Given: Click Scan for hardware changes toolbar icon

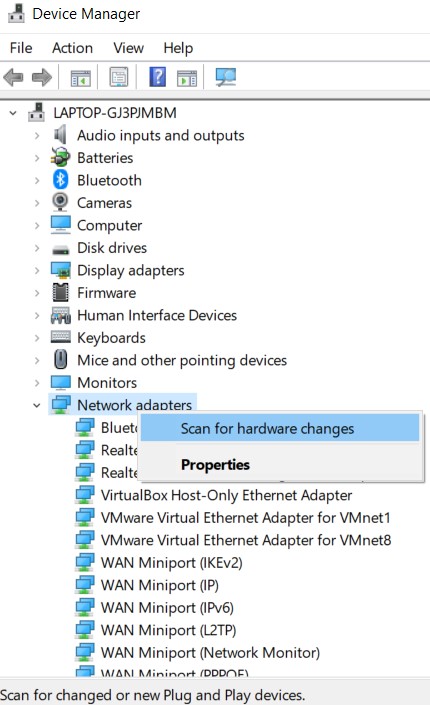Looking at the screenshot, I should click(226, 77).
